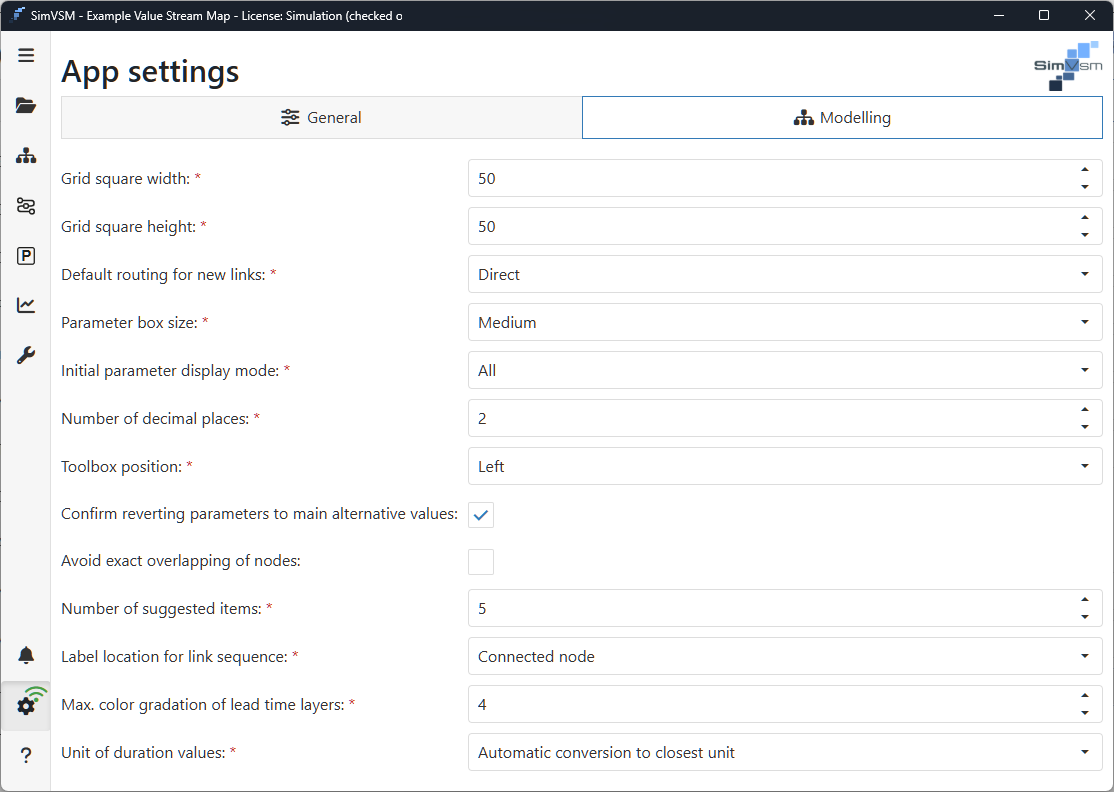Viewport: 1114px width, 792px height.
Task: Decrease Number of decimal places
Action: [1085, 427]
